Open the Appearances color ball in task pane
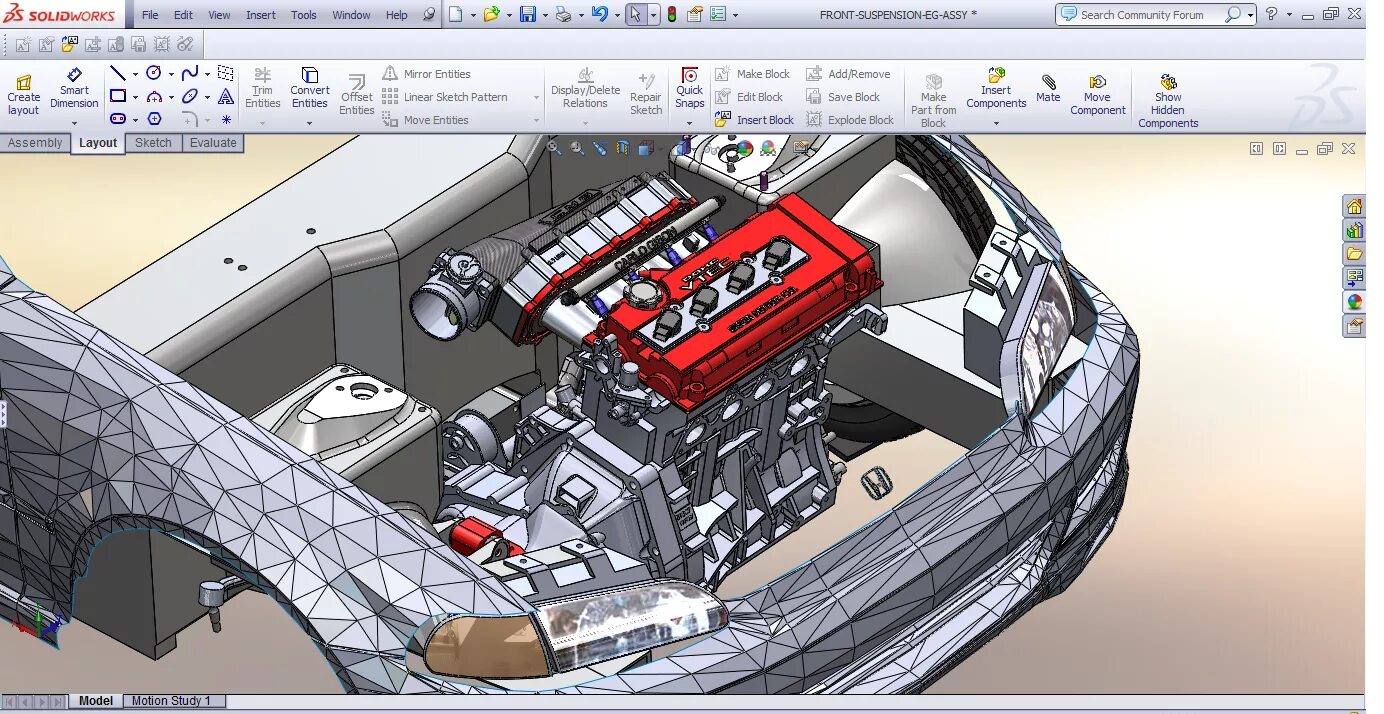1384x714 pixels. pyautogui.click(x=1354, y=302)
